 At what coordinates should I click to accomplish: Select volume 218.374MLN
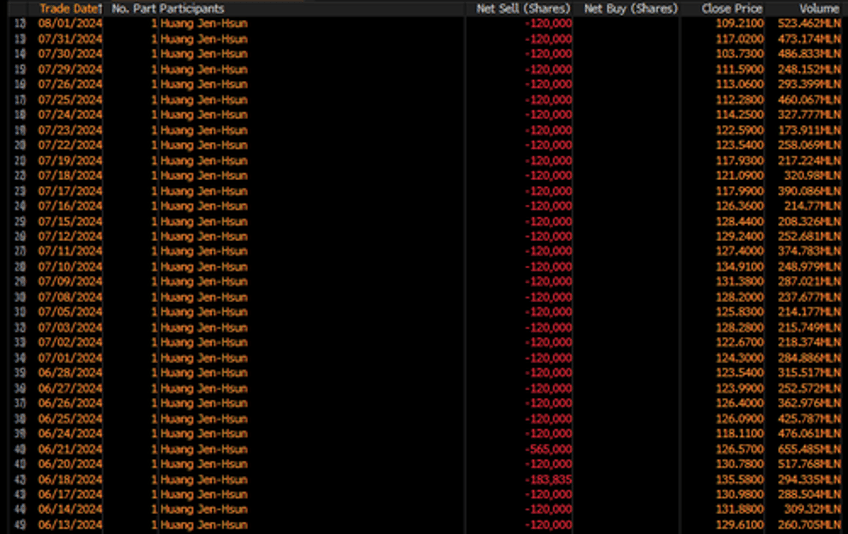[x=810, y=342]
